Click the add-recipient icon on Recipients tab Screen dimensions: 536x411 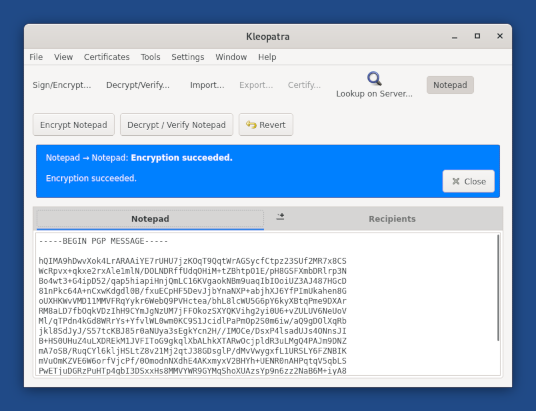pos(280,216)
